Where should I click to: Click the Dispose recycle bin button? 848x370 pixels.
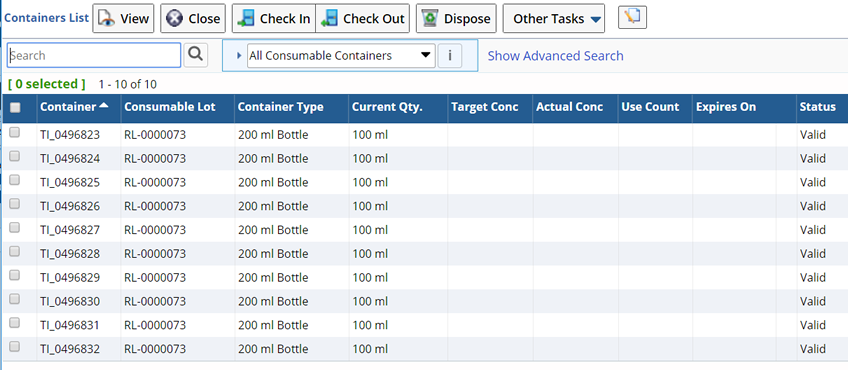(456, 18)
